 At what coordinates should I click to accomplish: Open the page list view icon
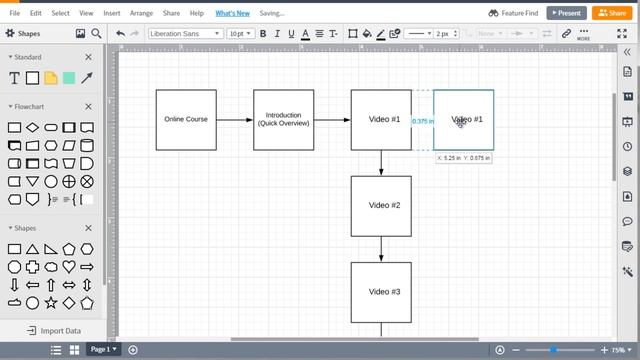coord(56,350)
